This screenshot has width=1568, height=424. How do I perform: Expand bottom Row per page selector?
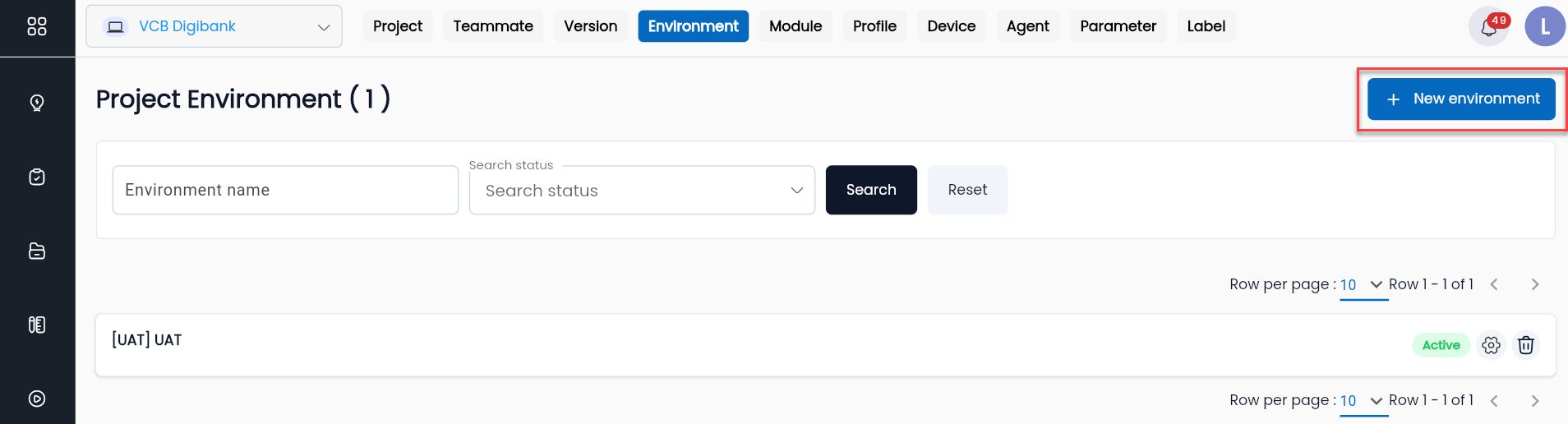pos(1363,401)
